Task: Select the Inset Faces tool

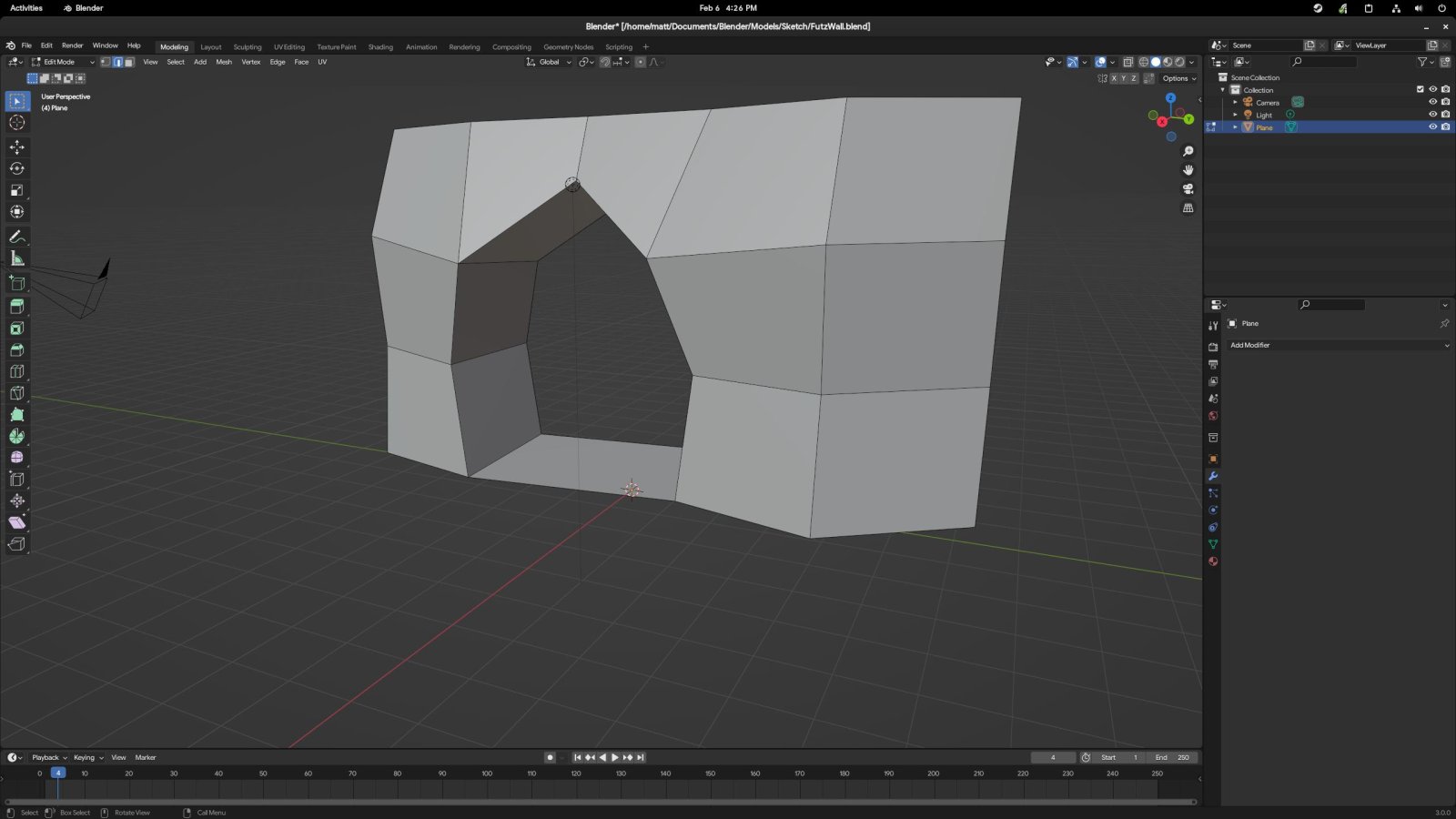Action: 16,329
